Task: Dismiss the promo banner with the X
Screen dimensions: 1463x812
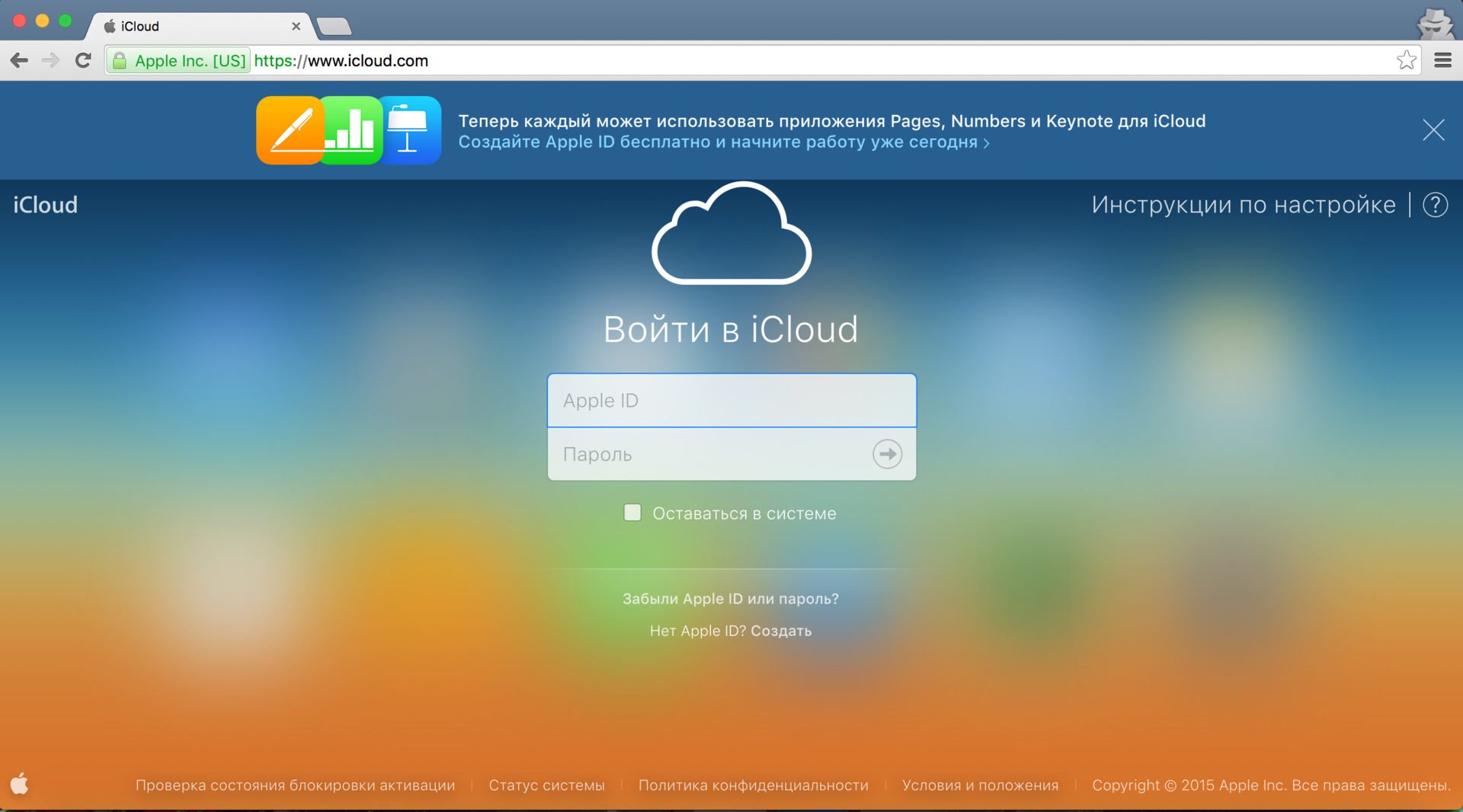Action: 1433,130
